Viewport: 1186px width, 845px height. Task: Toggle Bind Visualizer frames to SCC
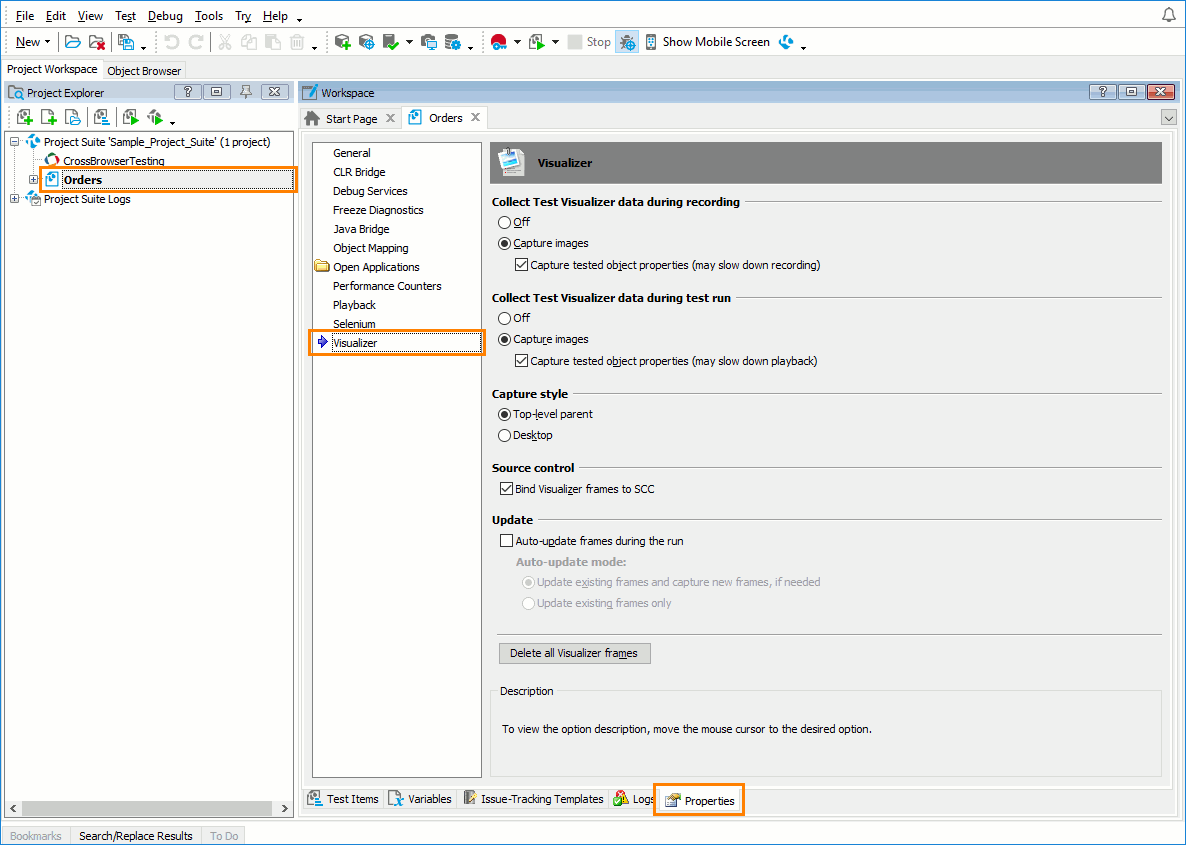507,489
